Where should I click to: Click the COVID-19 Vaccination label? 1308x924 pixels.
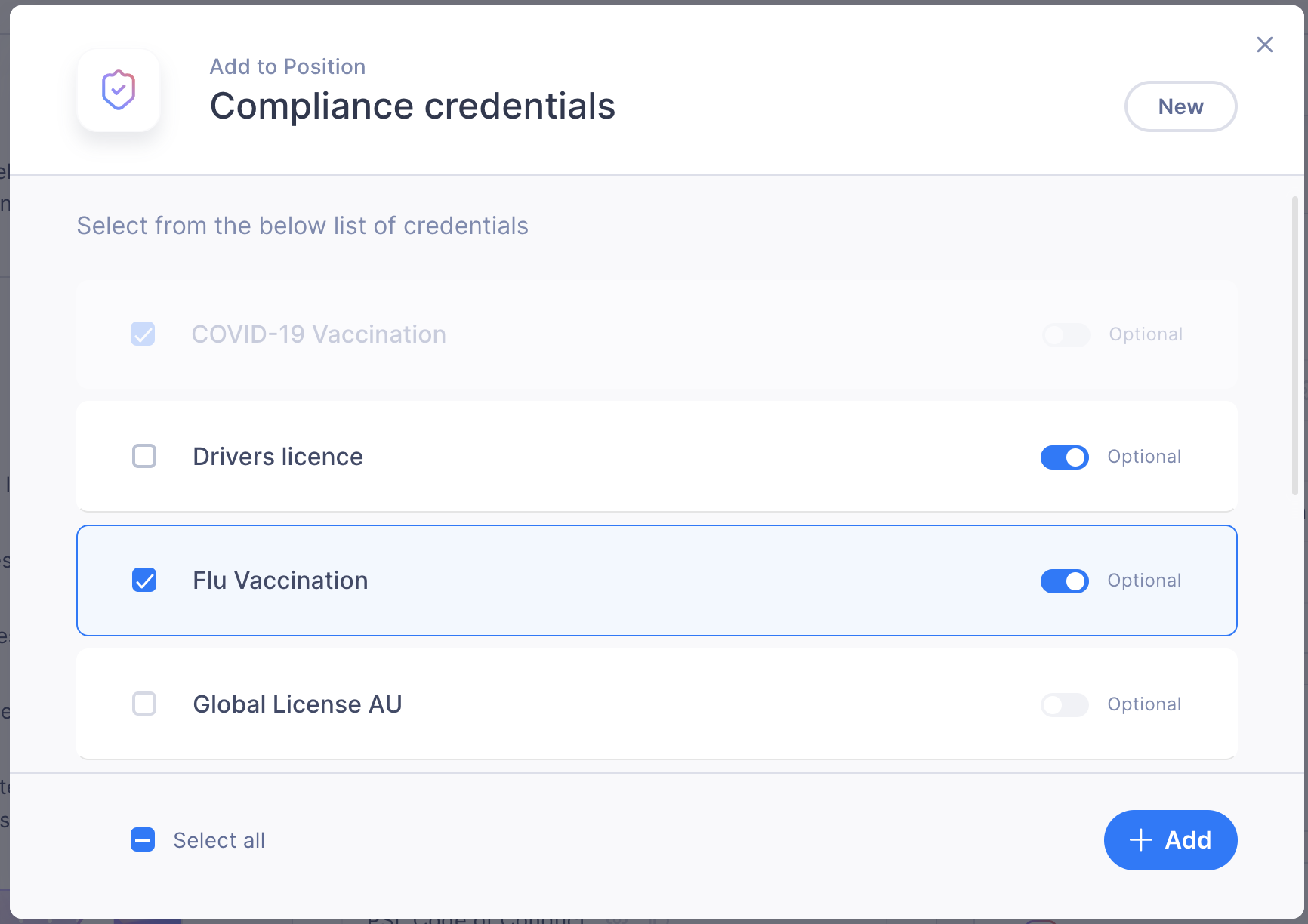click(319, 334)
